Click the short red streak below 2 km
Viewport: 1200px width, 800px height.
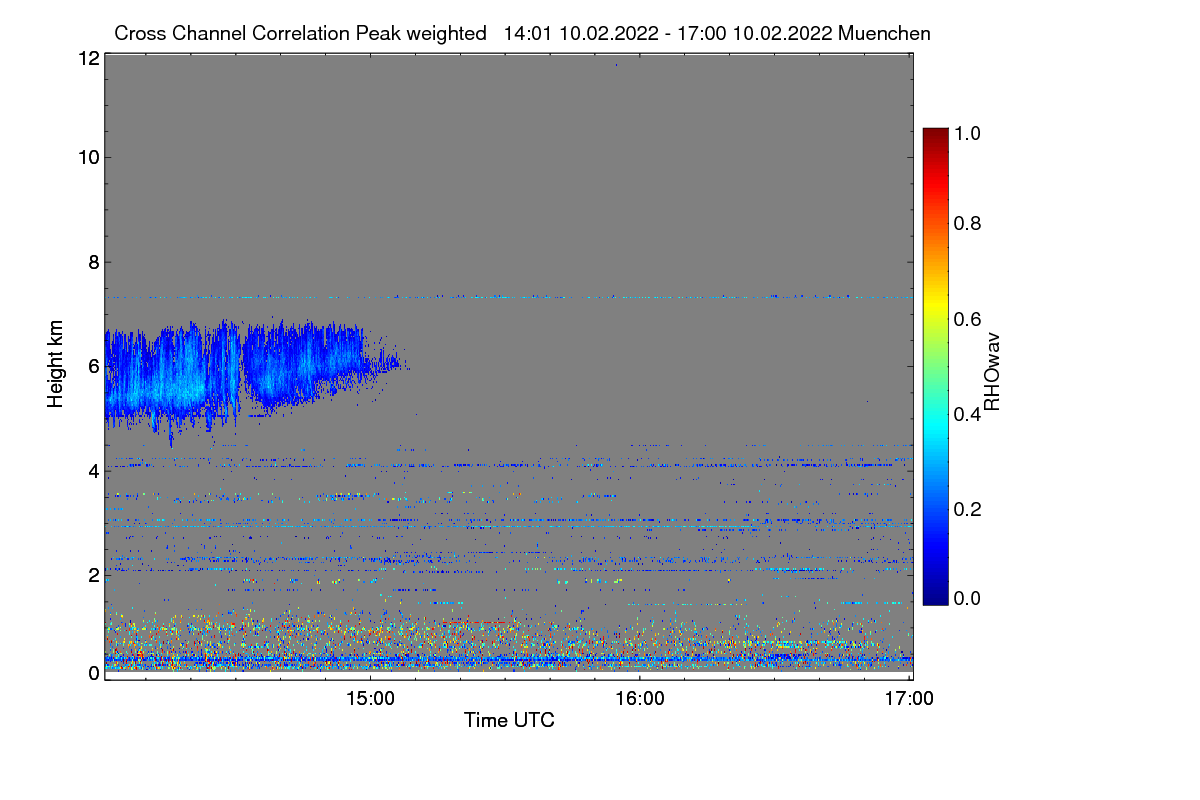(x=478, y=622)
